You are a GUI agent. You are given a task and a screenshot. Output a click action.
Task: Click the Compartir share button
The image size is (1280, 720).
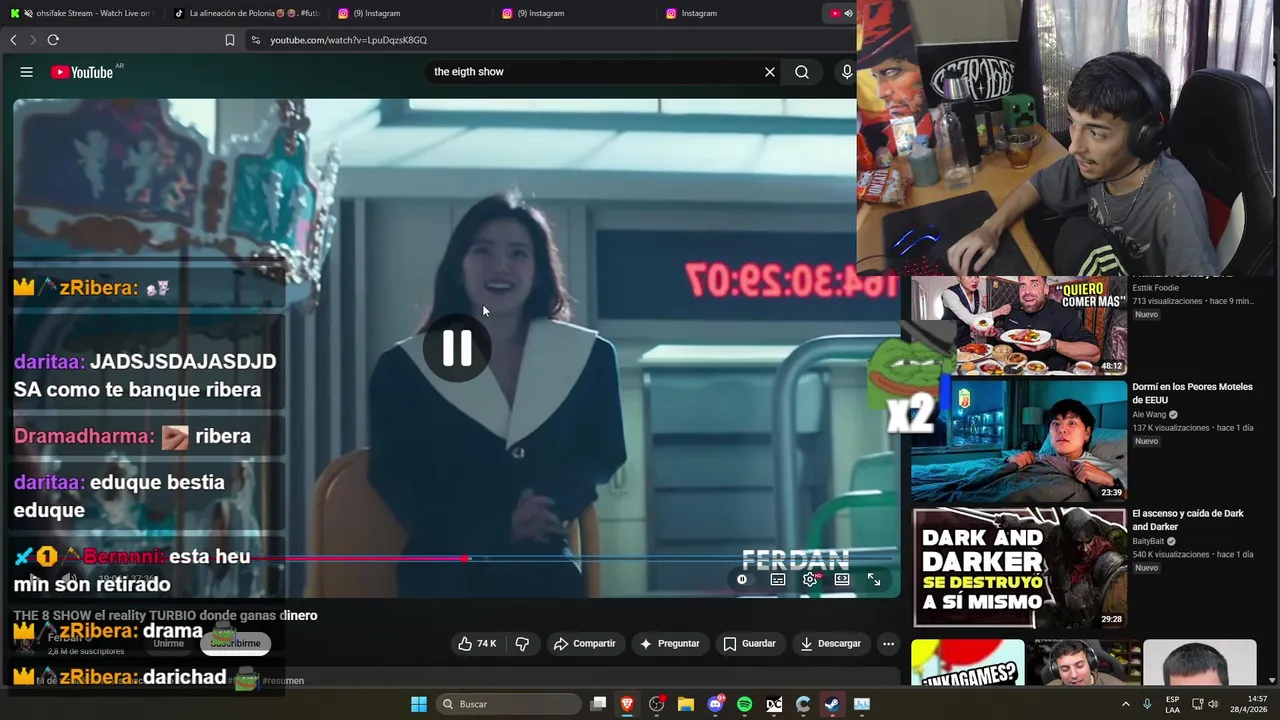click(585, 643)
